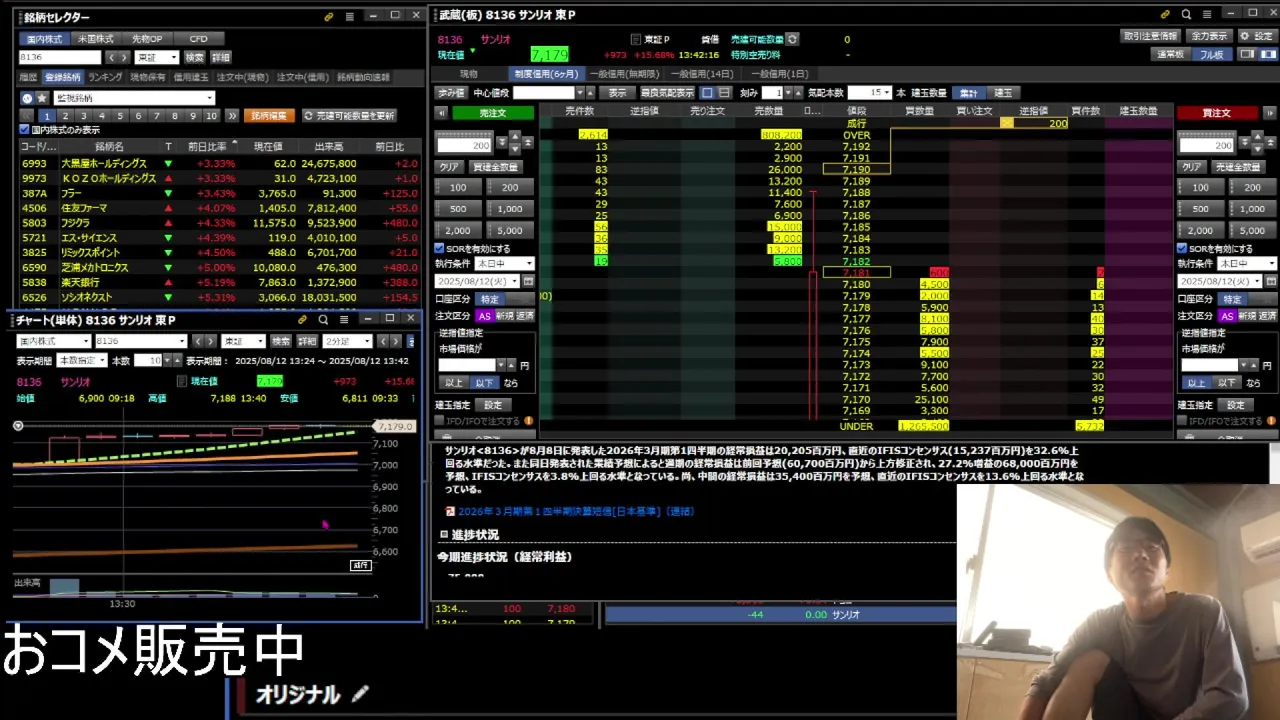This screenshot has width=1280, height=720.
Task: Select 現物 tab in 武蔵 board
Action: point(469,74)
